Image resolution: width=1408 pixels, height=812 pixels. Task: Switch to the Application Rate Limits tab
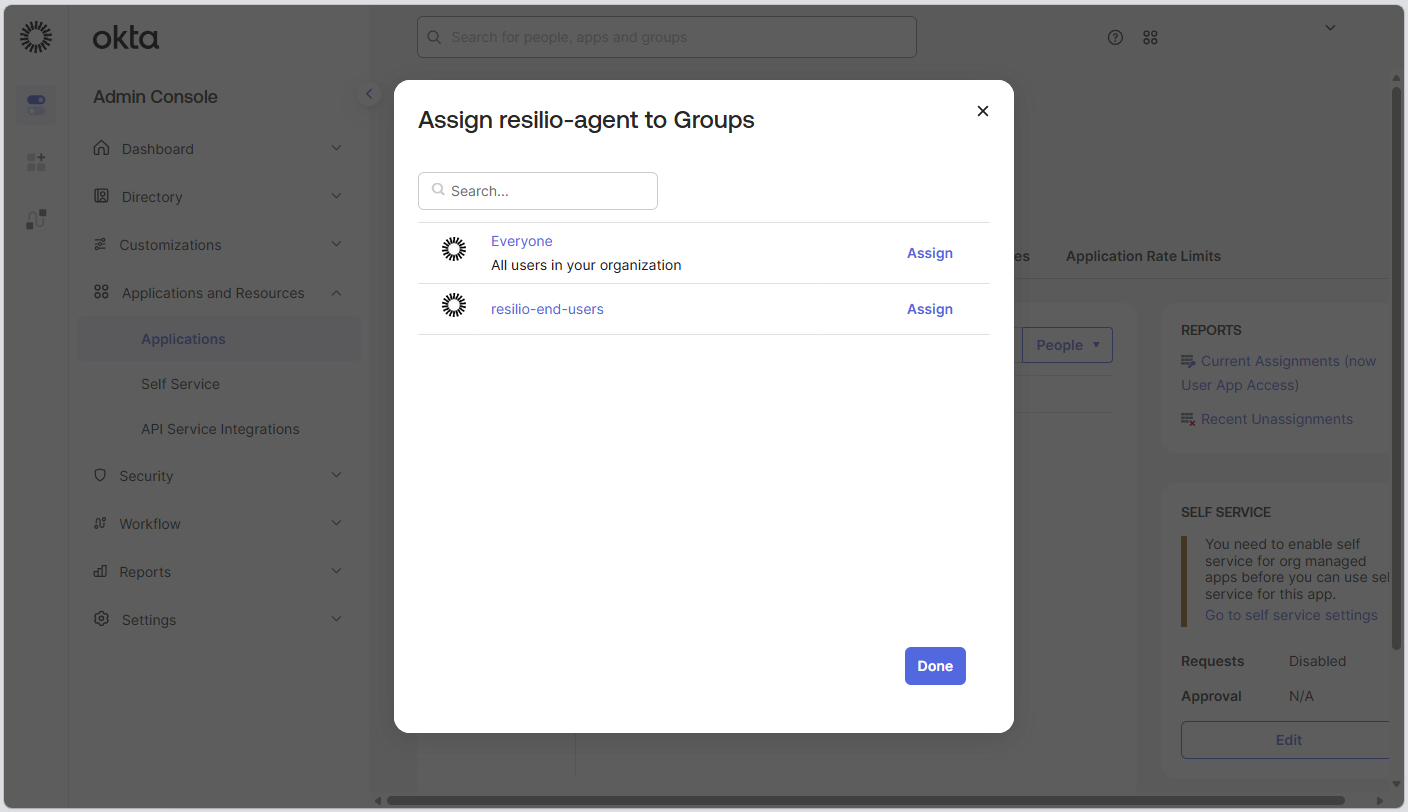1143,256
